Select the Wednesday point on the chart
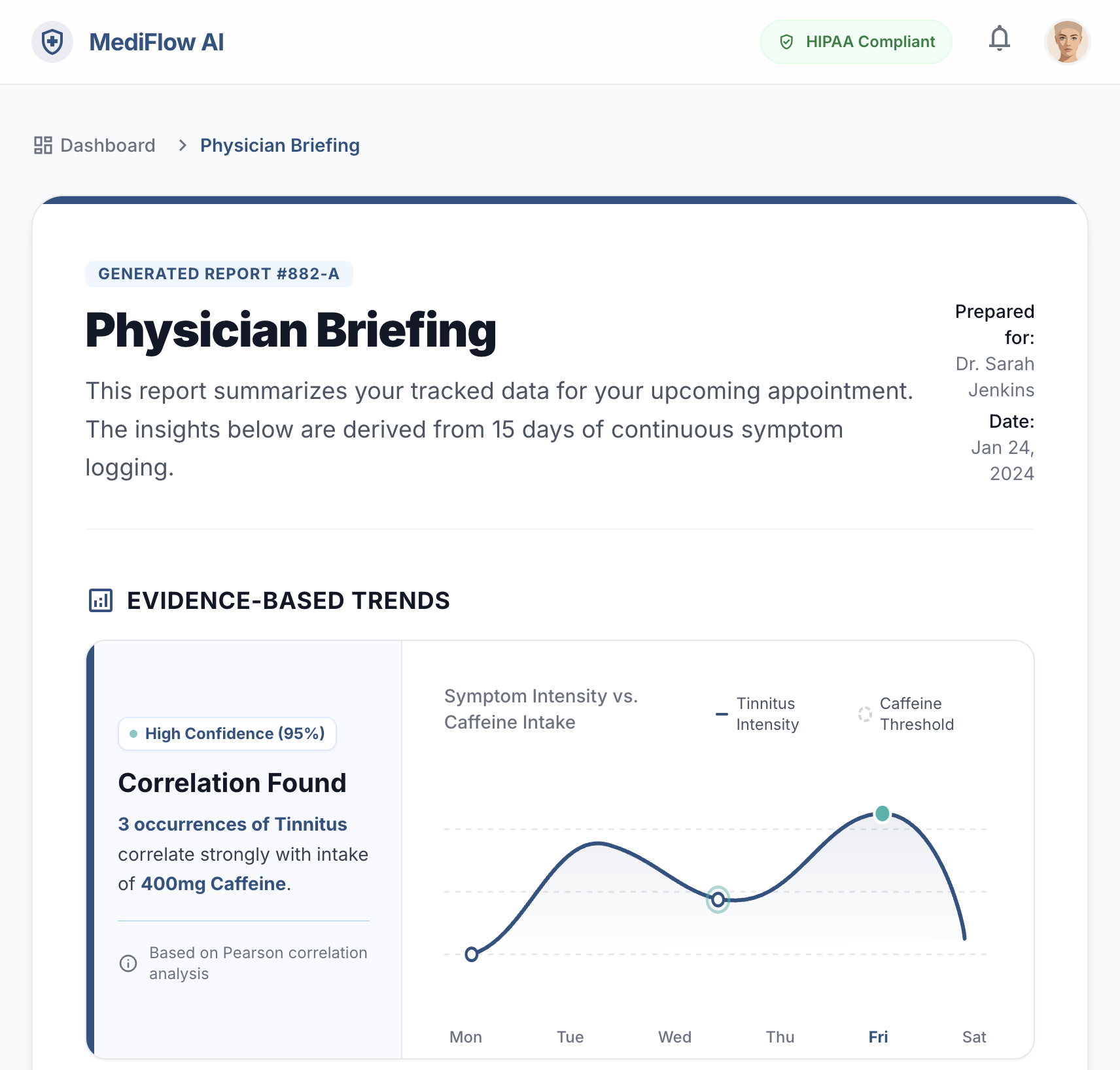Viewport: 1120px width, 1070px height. coord(717,899)
